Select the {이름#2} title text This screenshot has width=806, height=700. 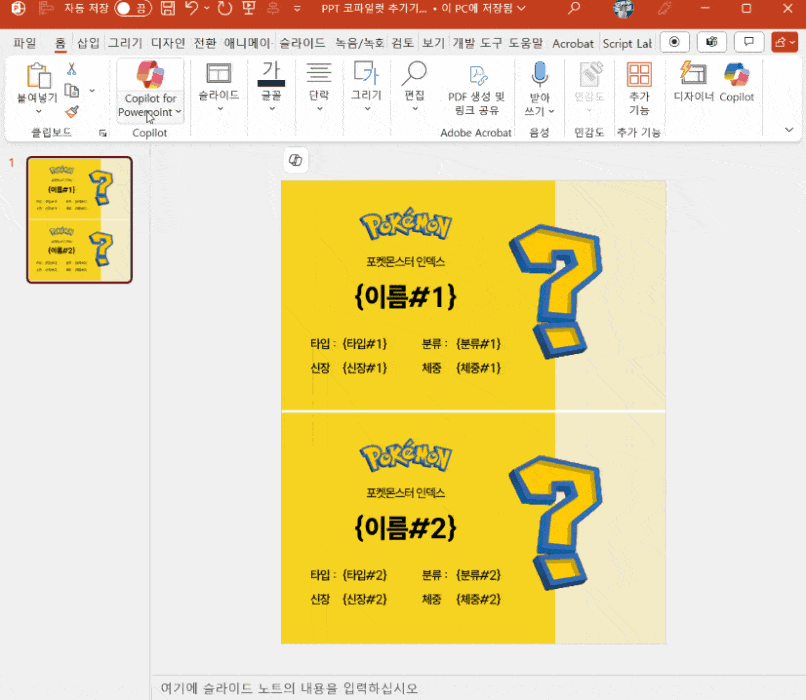[406, 528]
